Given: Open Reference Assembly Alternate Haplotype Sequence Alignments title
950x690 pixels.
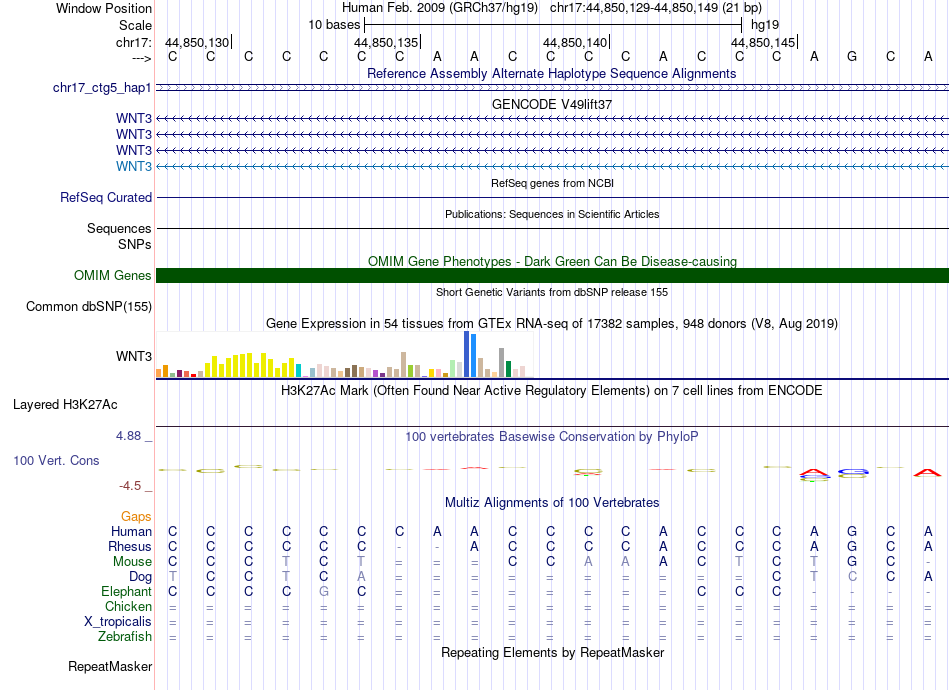Looking at the screenshot, I should coord(552,73).
